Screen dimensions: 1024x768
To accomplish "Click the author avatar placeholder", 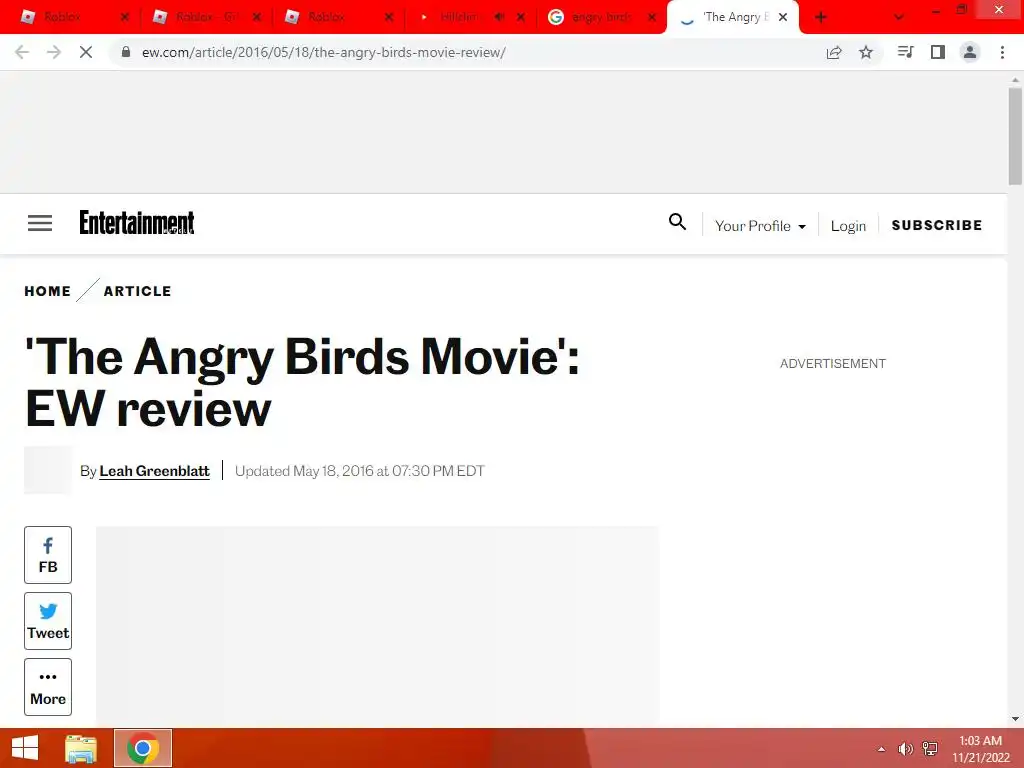I will click(48, 470).
